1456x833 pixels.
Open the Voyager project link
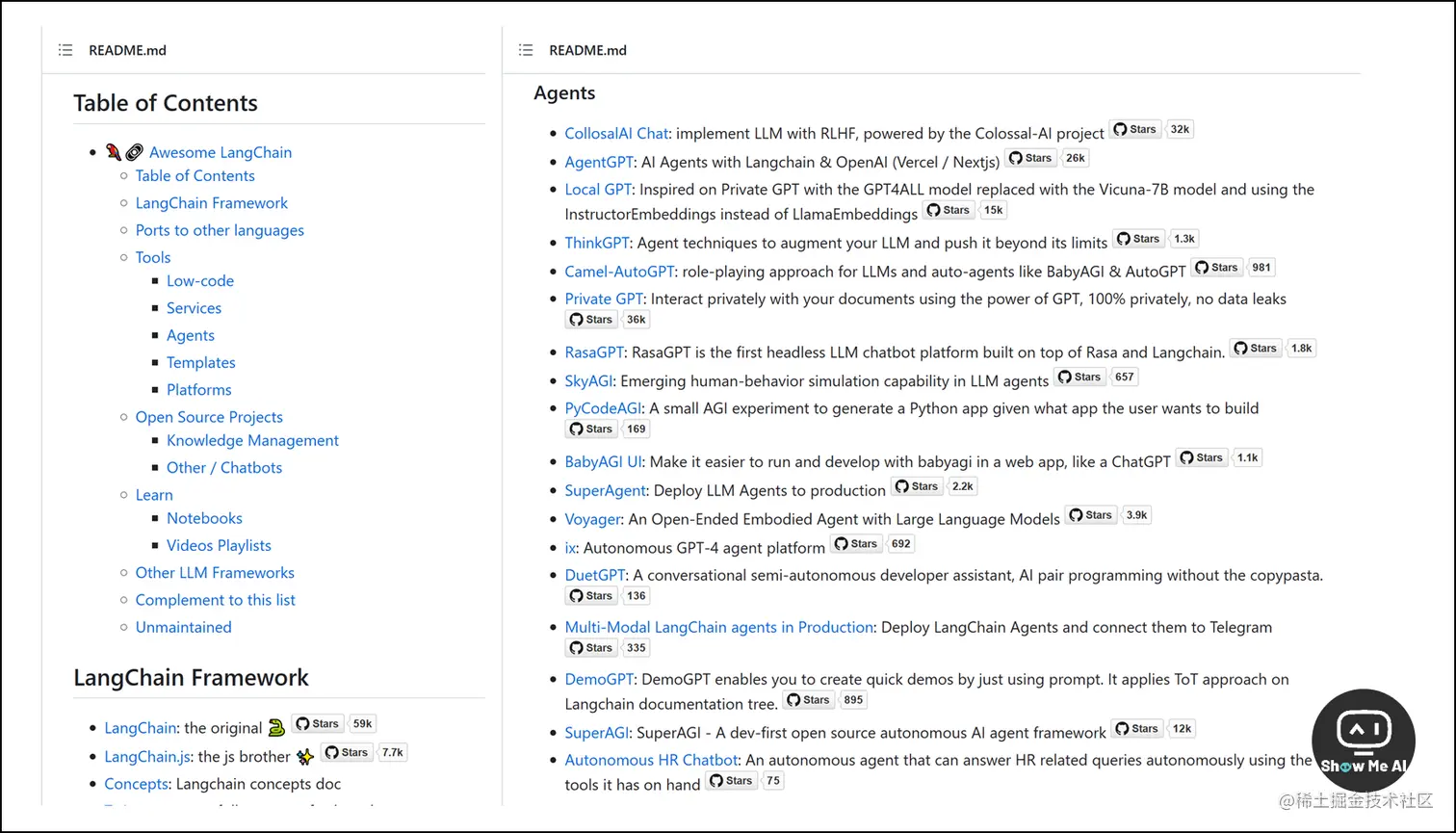point(592,519)
